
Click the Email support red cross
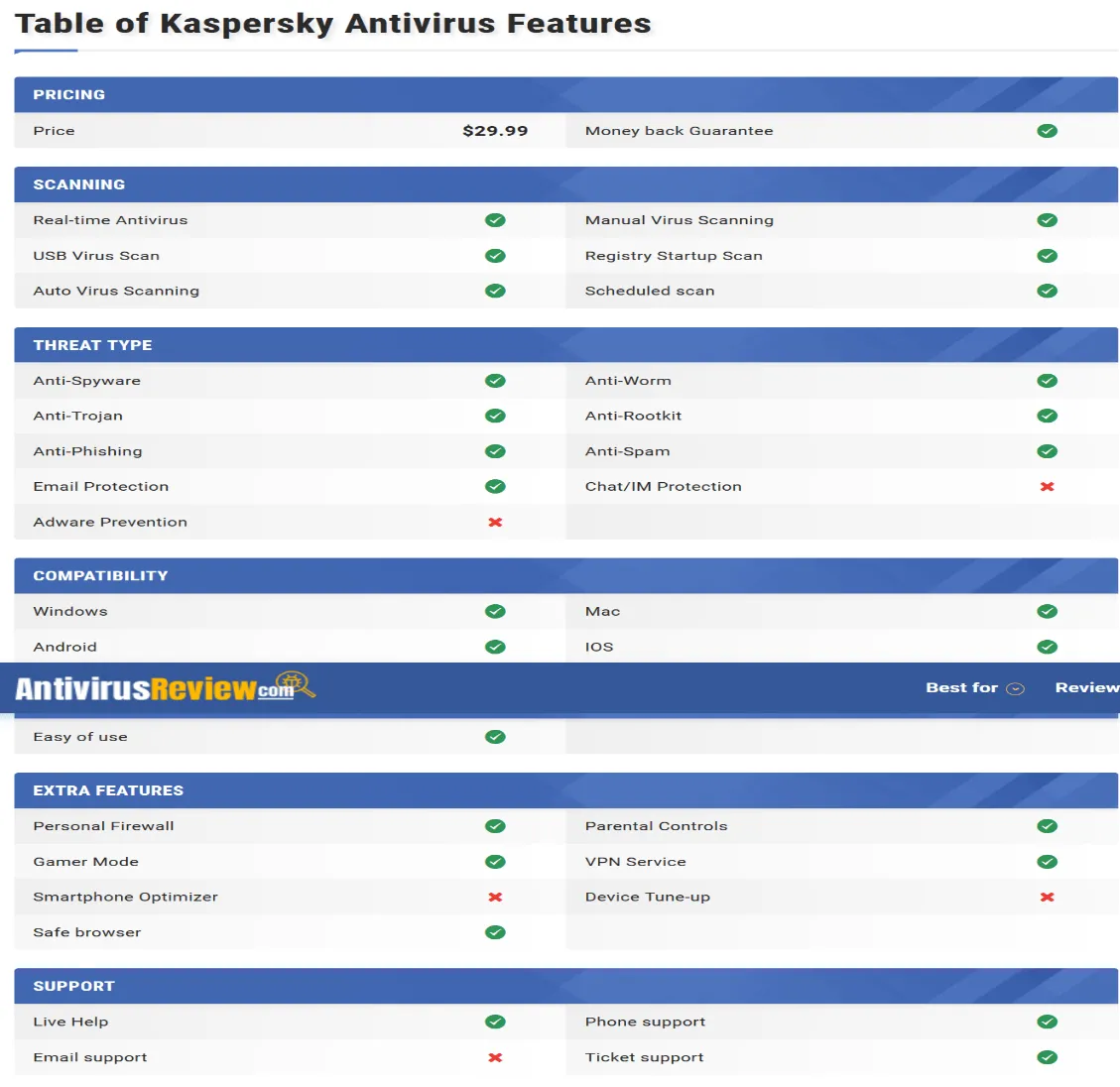[x=495, y=1057]
